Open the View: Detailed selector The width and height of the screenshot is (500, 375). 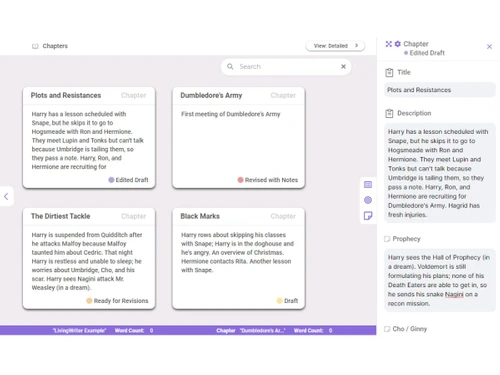tap(335, 46)
